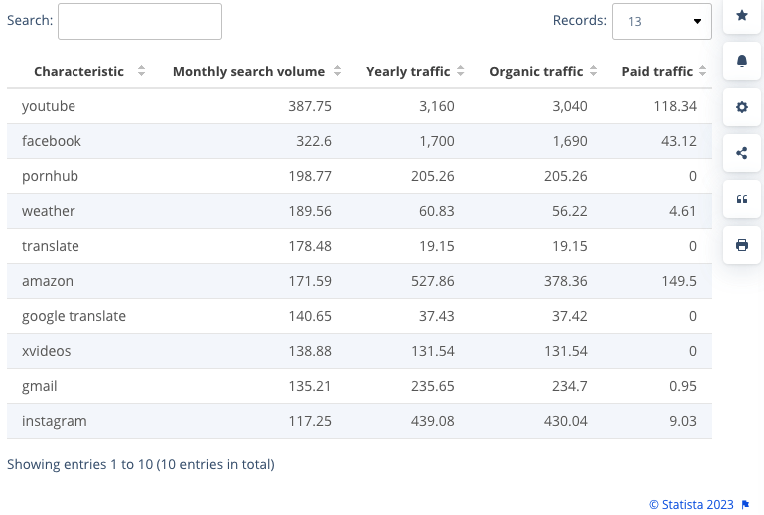This screenshot has height=515, width=764.
Task: Click the Yearly traffic column header
Action: tap(408, 72)
